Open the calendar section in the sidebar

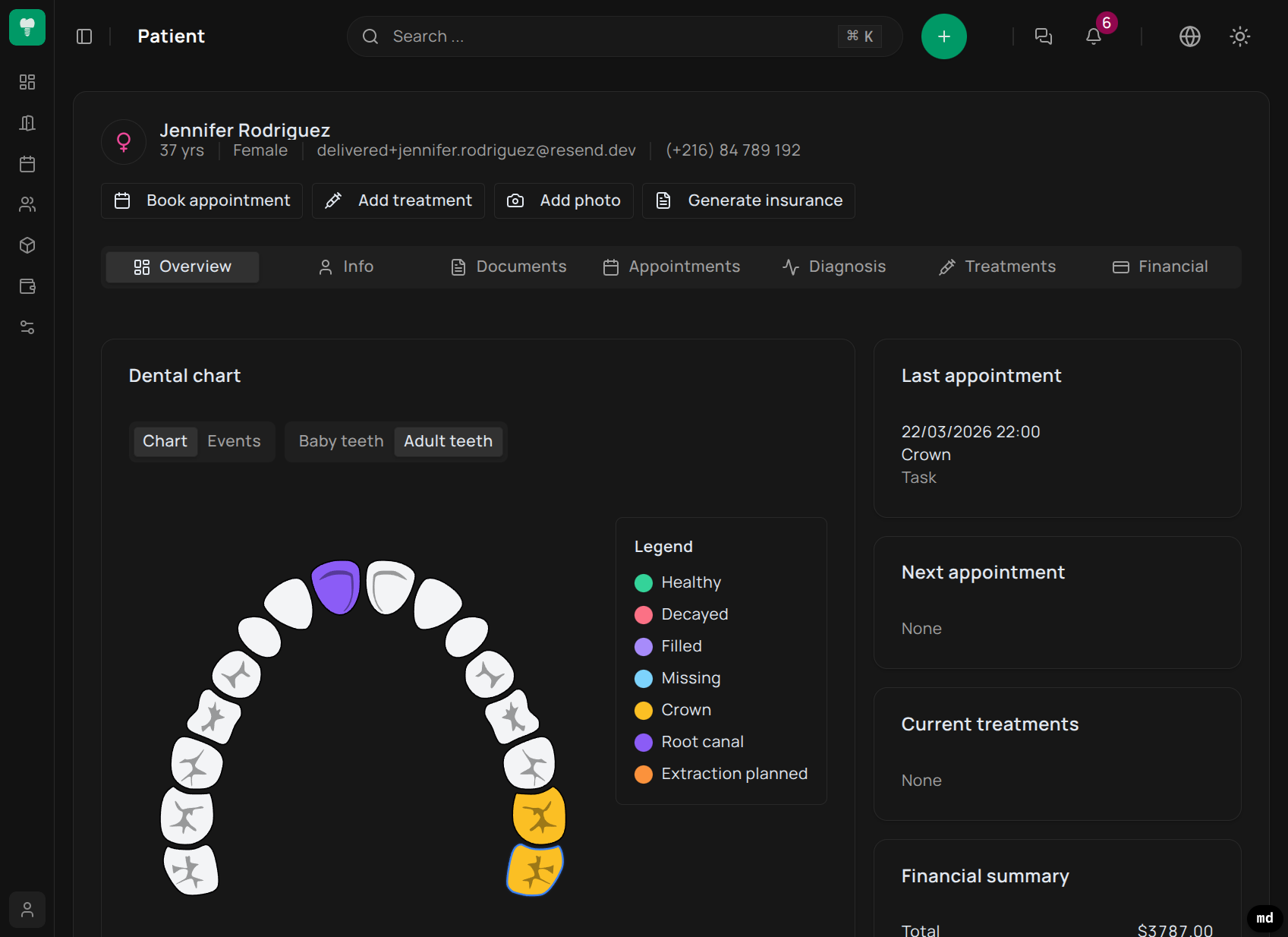coord(27,164)
